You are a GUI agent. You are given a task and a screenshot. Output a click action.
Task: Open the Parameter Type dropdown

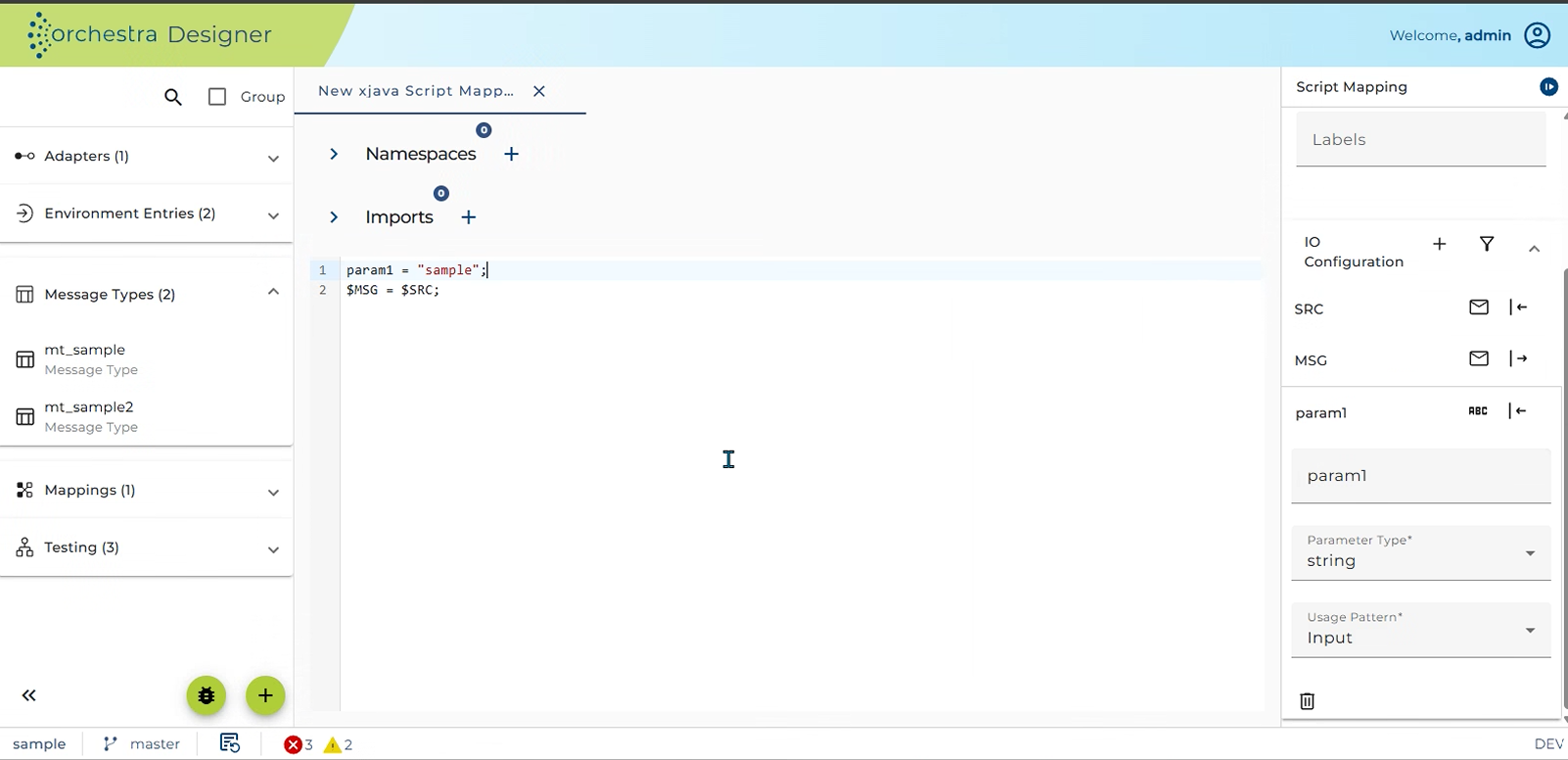pos(1421,553)
